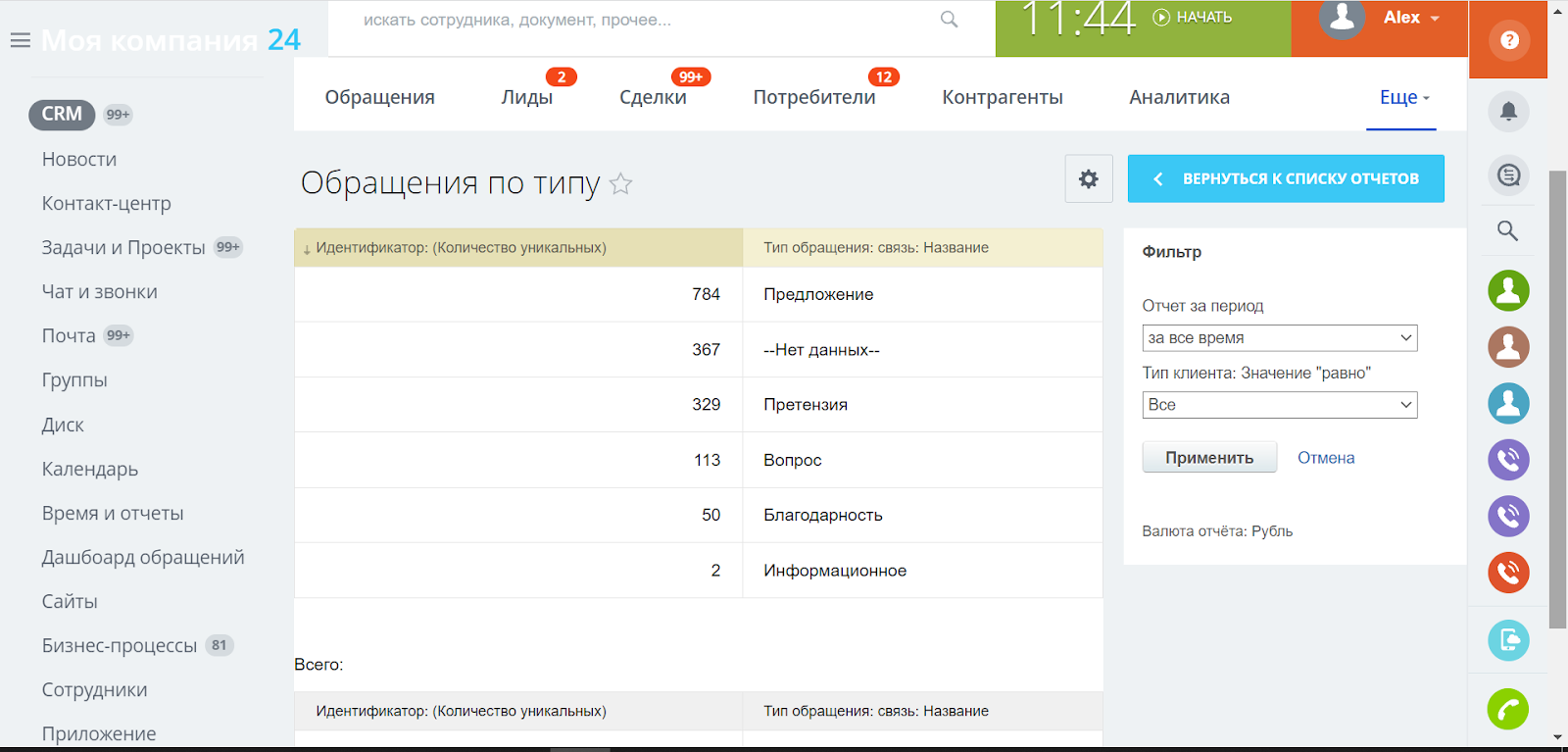Viewport: 1568px width, 752px height.
Task: Click the green telephone dial button
Action: 1508,709
